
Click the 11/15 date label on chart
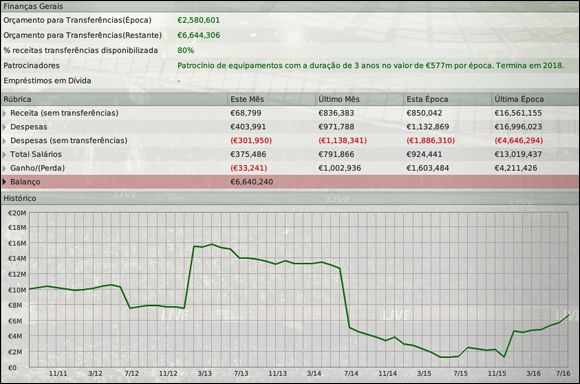(x=497, y=373)
